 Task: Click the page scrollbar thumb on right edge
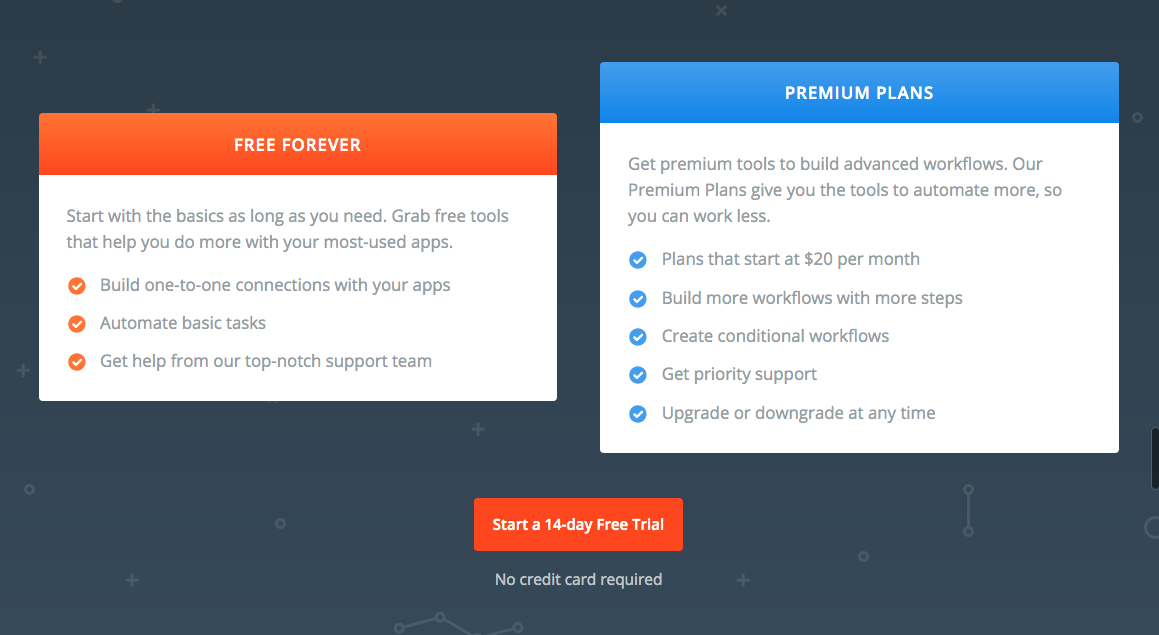tap(1155, 458)
